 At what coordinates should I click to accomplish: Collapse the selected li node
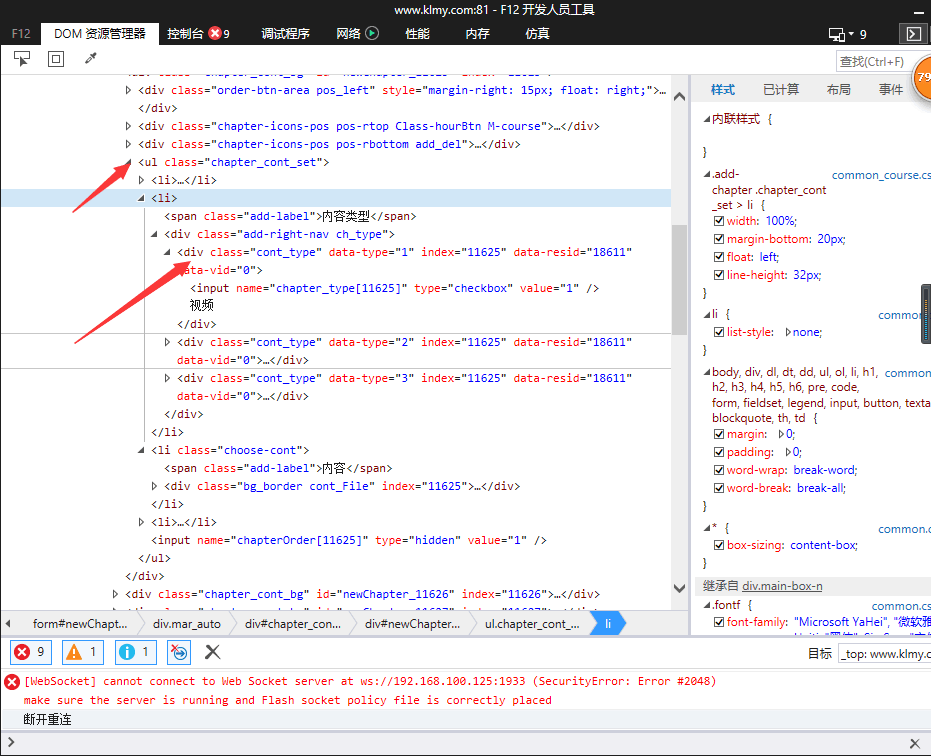tap(141, 198)
